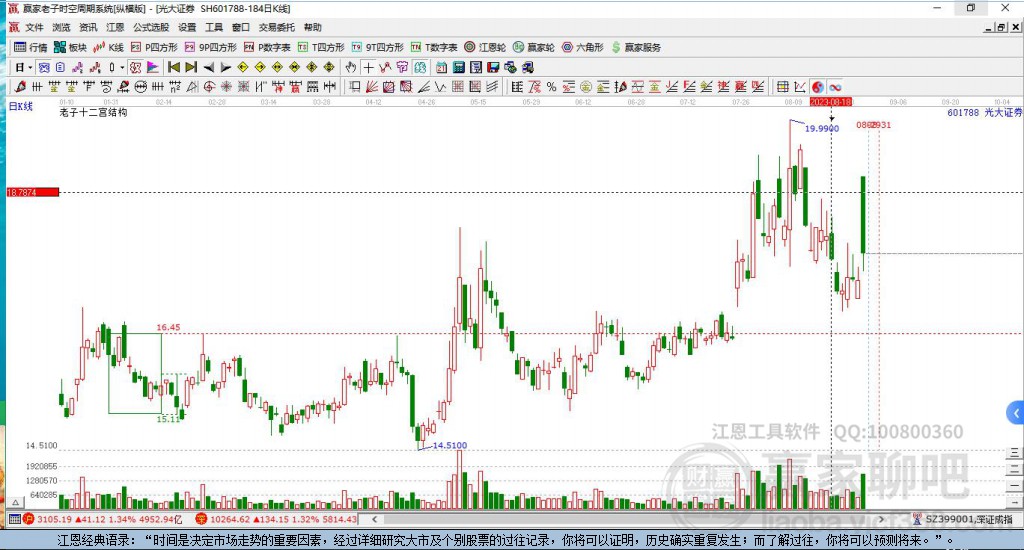This screenshot has width=1024, height=550.
Task: Open the T四方形 tool
Action: (x=321, y=47)
